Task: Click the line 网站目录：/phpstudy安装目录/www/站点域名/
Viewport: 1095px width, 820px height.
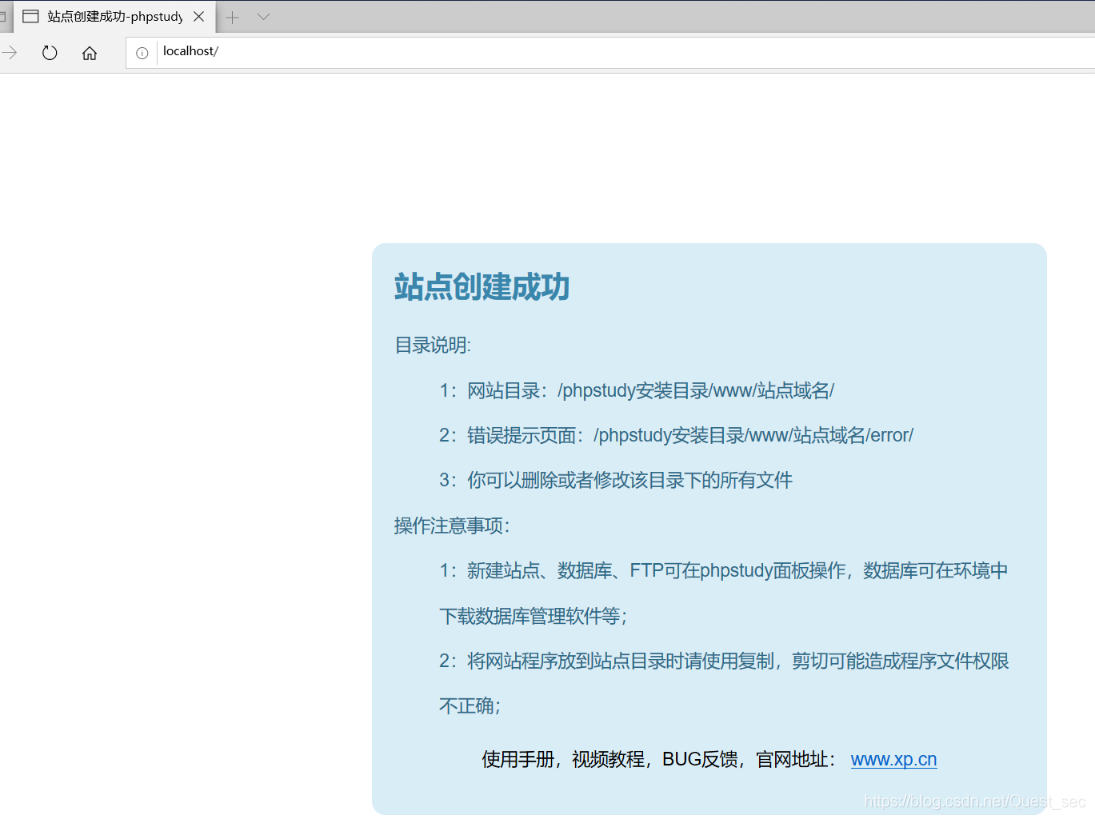Action: coord(637,390)
